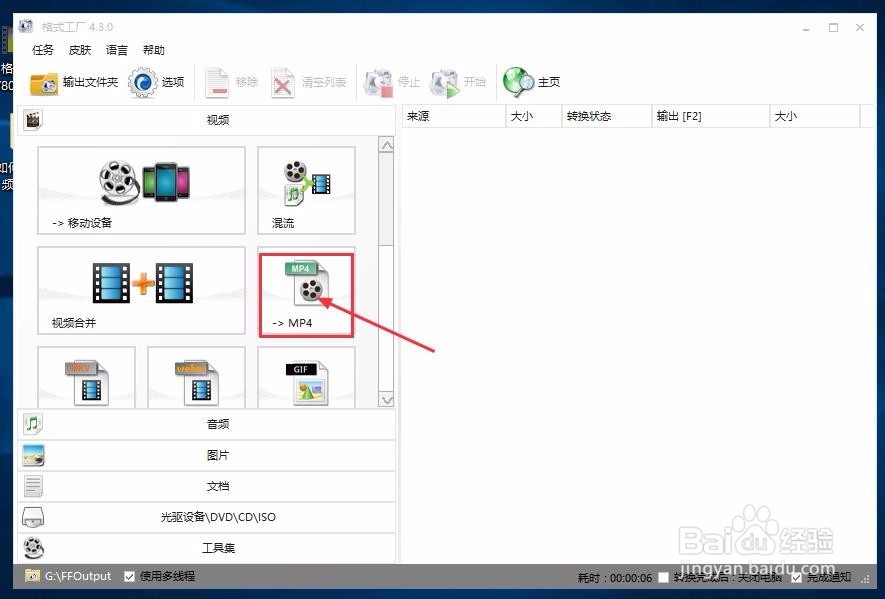
Task: Click the last 大小 output size header
Action: pyautogui.click(x=814, y=116)
